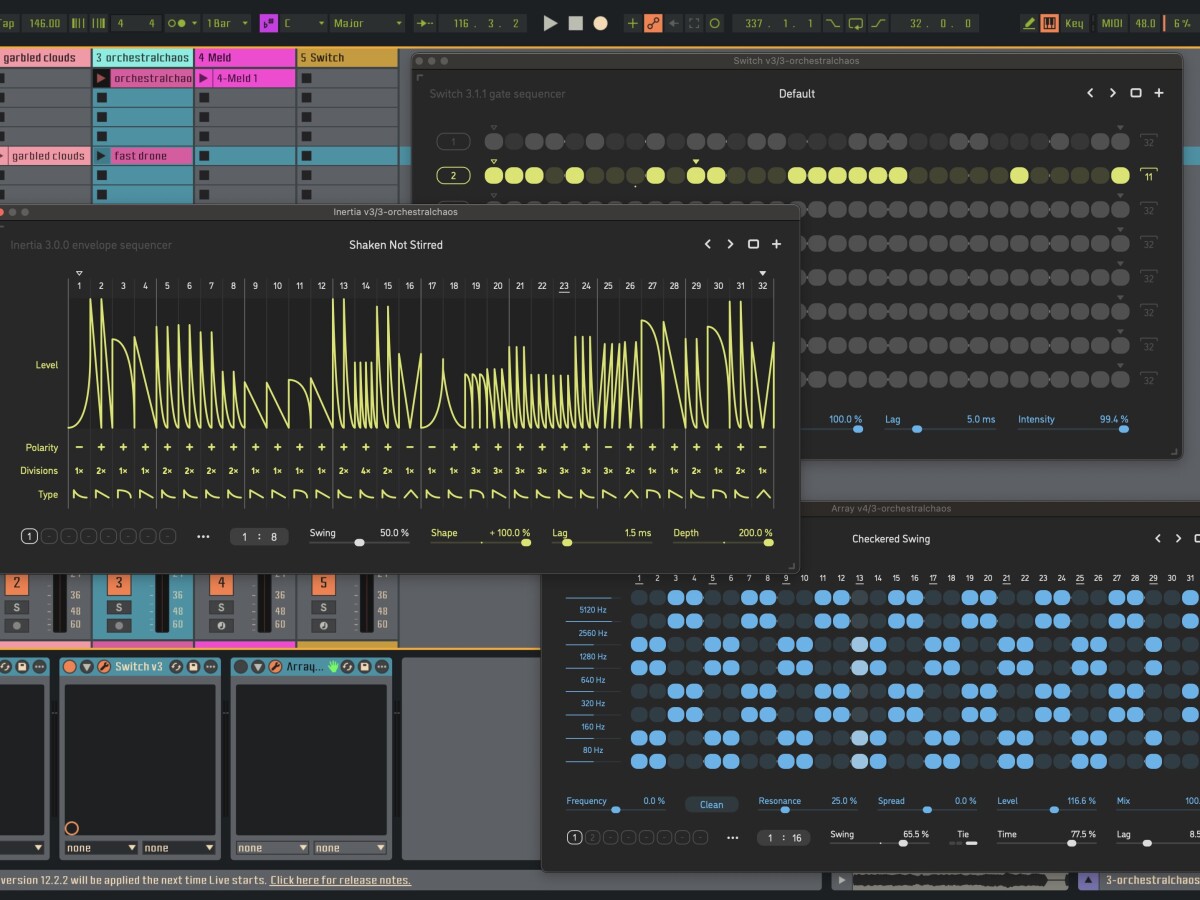Viewport: 1200px width, 900px height.
Task: Click next preset arrow in Inertia window
Action: 730,244
